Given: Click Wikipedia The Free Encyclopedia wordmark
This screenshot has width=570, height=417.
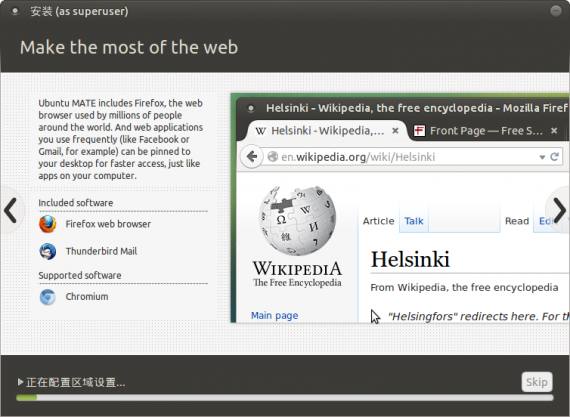Looking at the screenshot, I should click(x=297, y=274).
